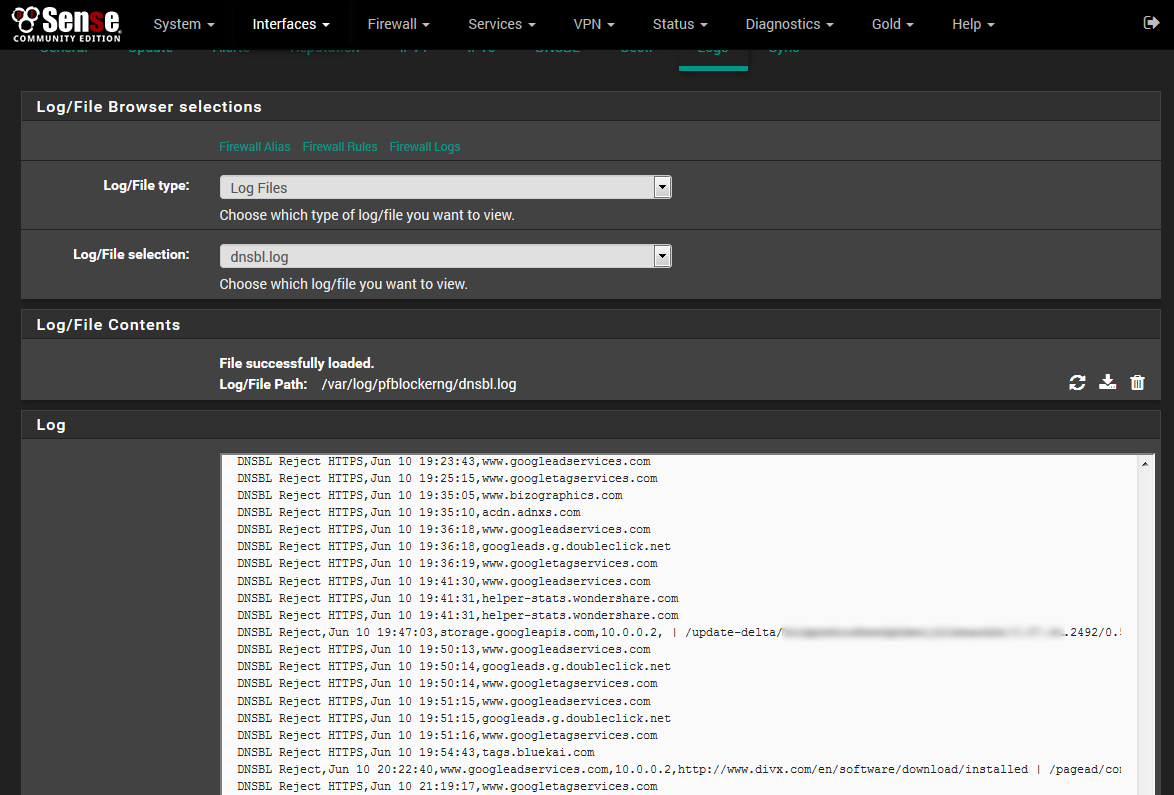1174x795 pixels.
Task: Expand the Status menu
Action: (x=680, y=24)
